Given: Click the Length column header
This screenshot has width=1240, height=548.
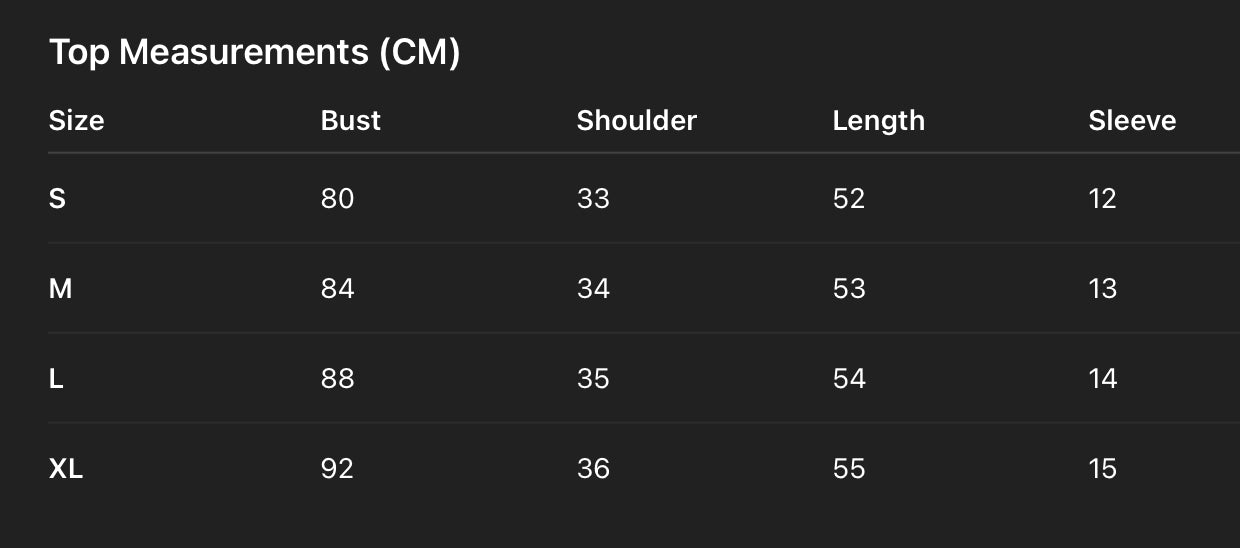Looking at the screenshot, I should point(878,121).
